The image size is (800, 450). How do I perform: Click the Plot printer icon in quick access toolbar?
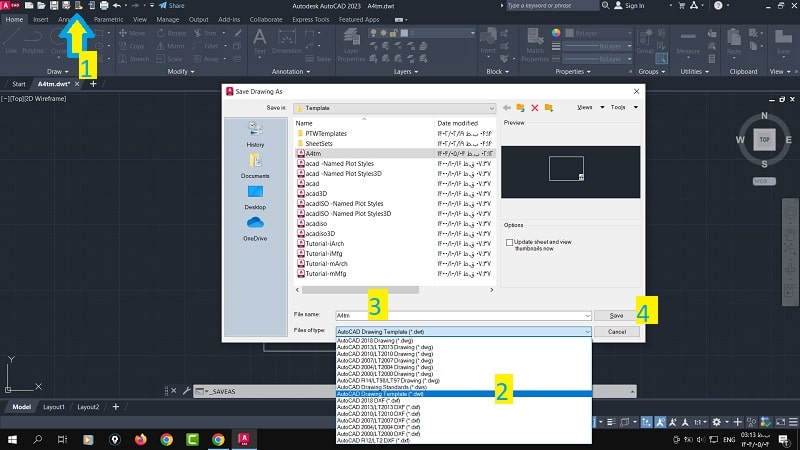(104, 6)
